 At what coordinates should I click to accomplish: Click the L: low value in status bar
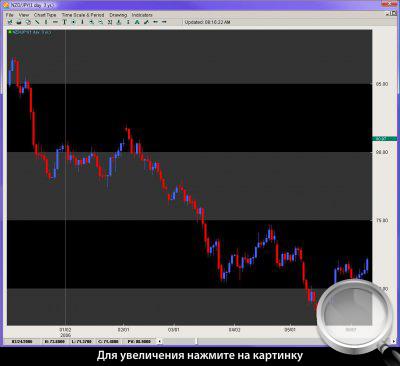(x=82, y=342)
